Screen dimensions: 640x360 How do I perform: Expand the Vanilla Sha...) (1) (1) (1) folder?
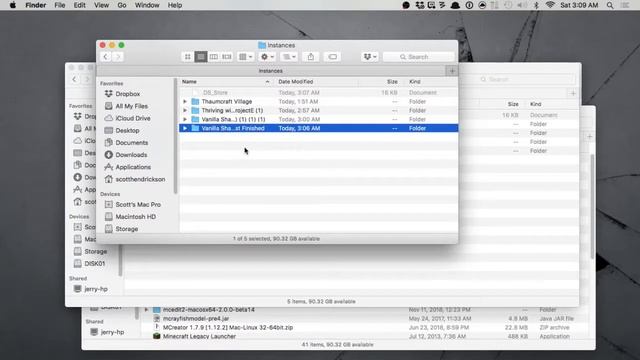(185, 120)
